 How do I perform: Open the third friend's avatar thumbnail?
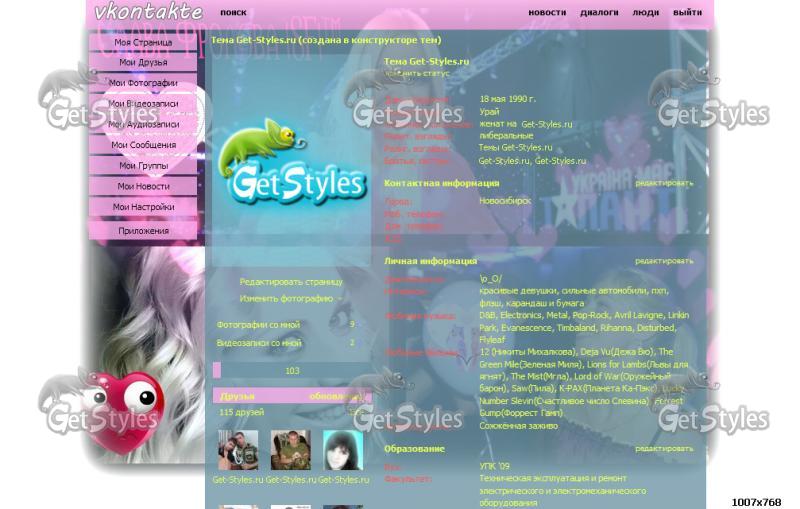[x=342, y=450]
